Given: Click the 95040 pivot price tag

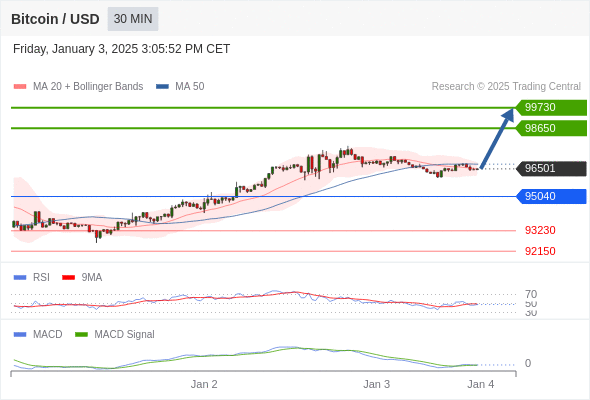Looking at the screenshot, I should click(x=551, y=196).
